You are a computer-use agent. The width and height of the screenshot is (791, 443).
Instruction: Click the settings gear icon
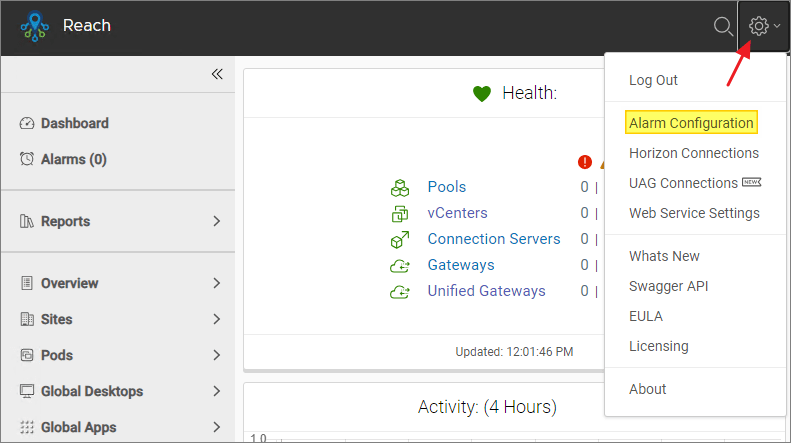[x=759, y=27]
